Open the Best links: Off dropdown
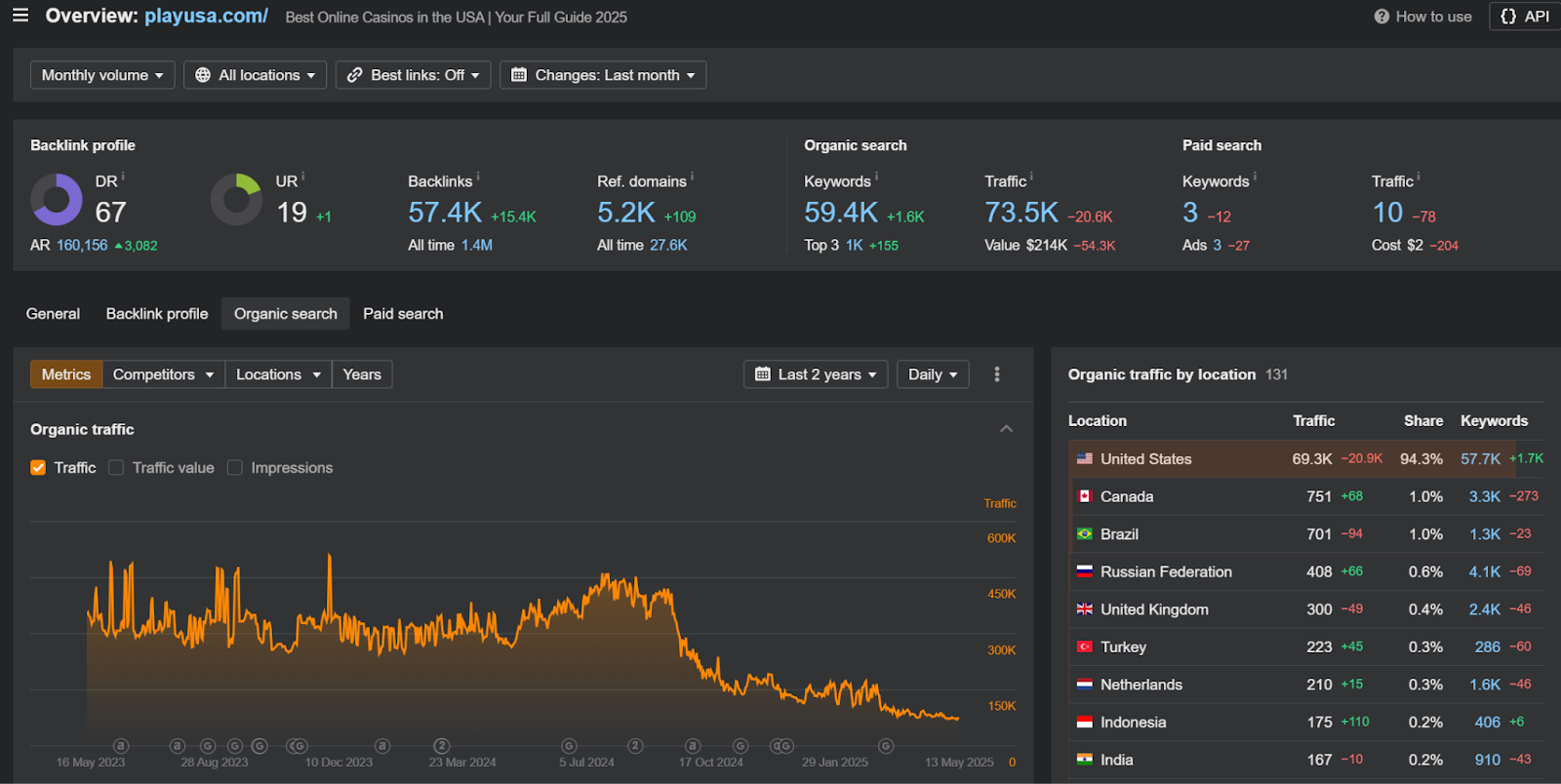This screenshot has height=784, width=1561. [414, 75]
